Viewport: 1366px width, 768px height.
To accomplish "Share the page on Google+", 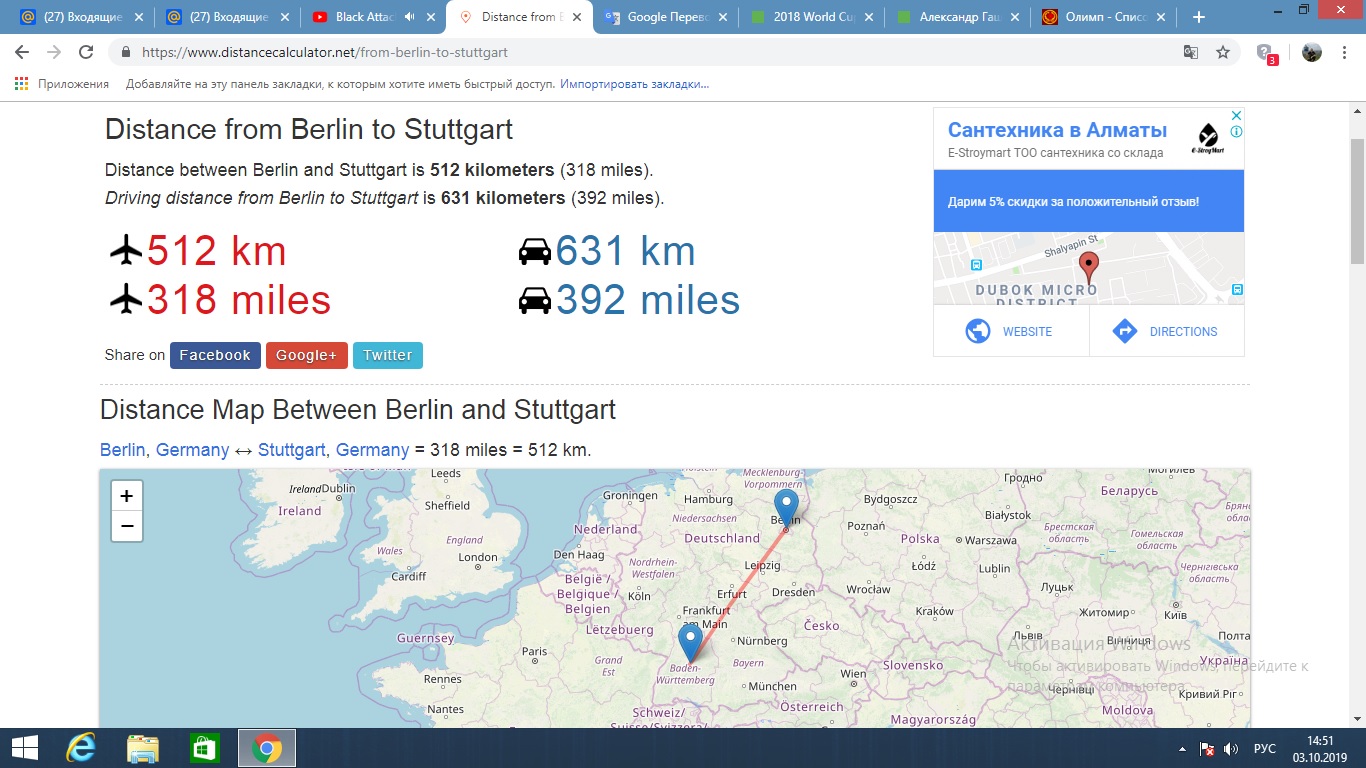I will (x=307, y=355).
